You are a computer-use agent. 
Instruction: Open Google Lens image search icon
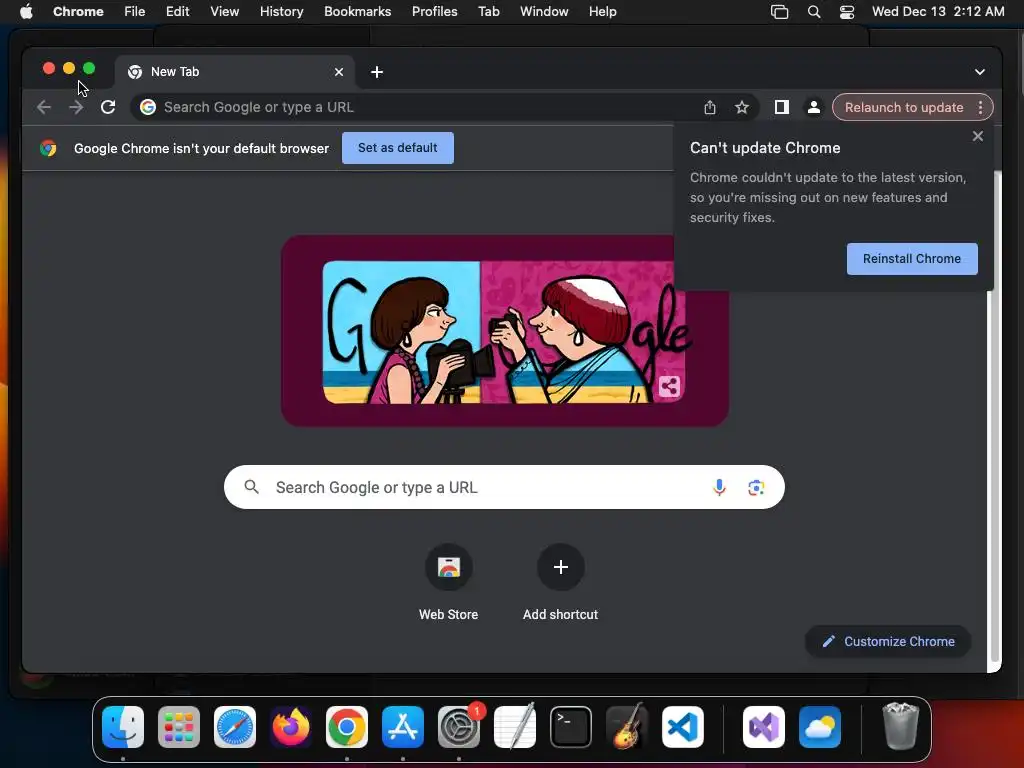click(x=756, y=487)
